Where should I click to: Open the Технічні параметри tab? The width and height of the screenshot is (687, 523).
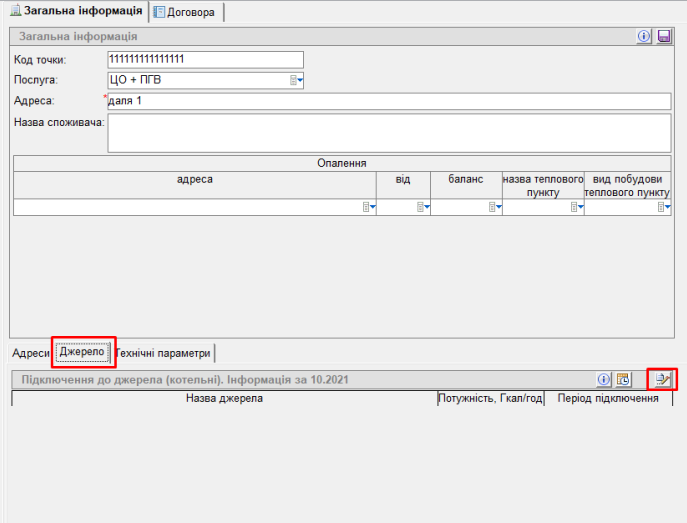click(164, 353)
